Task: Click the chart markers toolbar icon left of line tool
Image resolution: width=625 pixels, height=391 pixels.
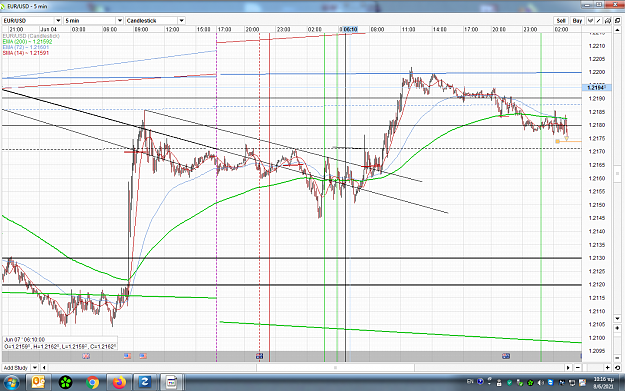Action: (x=590, y=21)
